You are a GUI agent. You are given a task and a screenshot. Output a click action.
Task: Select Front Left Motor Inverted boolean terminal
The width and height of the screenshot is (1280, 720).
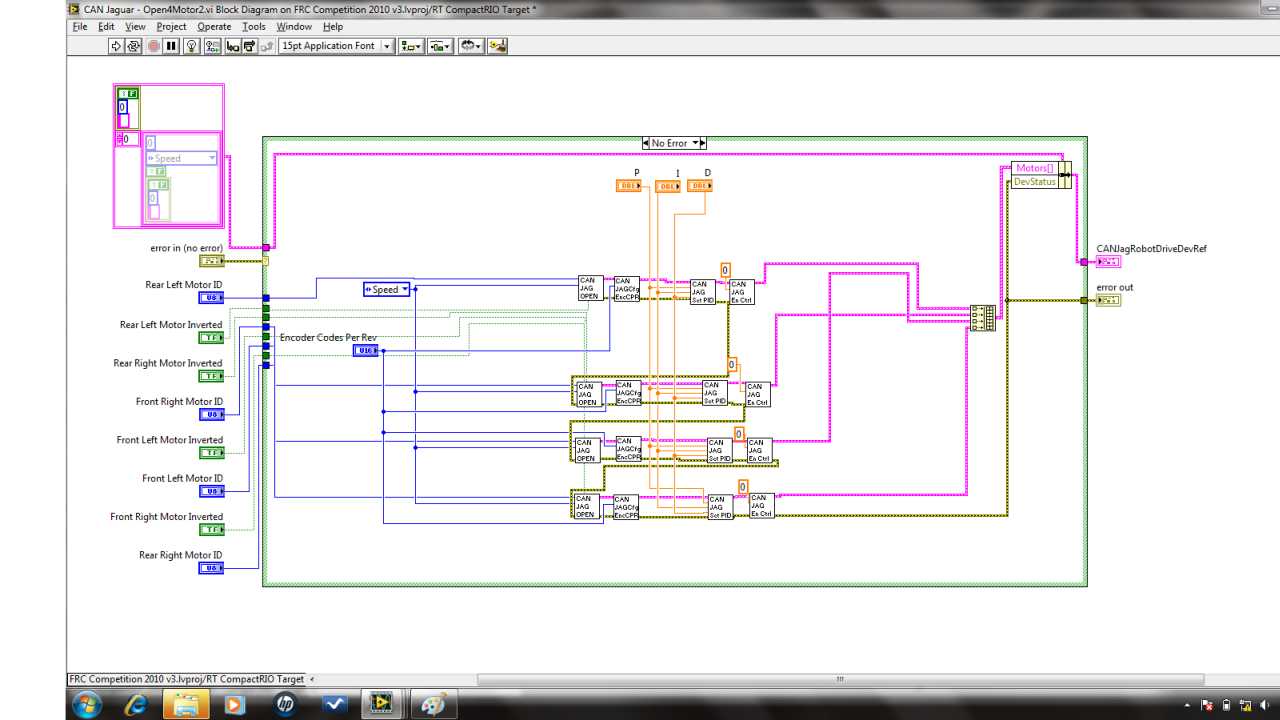tap(212, 453)
